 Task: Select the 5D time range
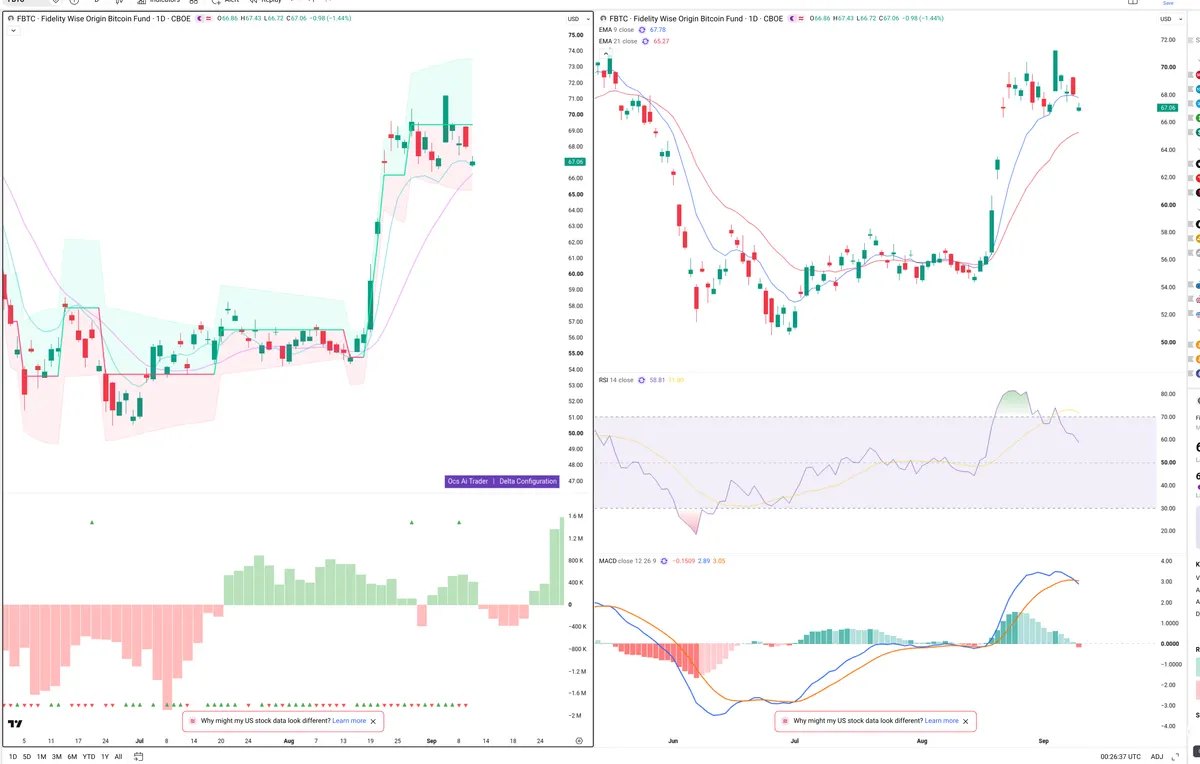[27, 757]
